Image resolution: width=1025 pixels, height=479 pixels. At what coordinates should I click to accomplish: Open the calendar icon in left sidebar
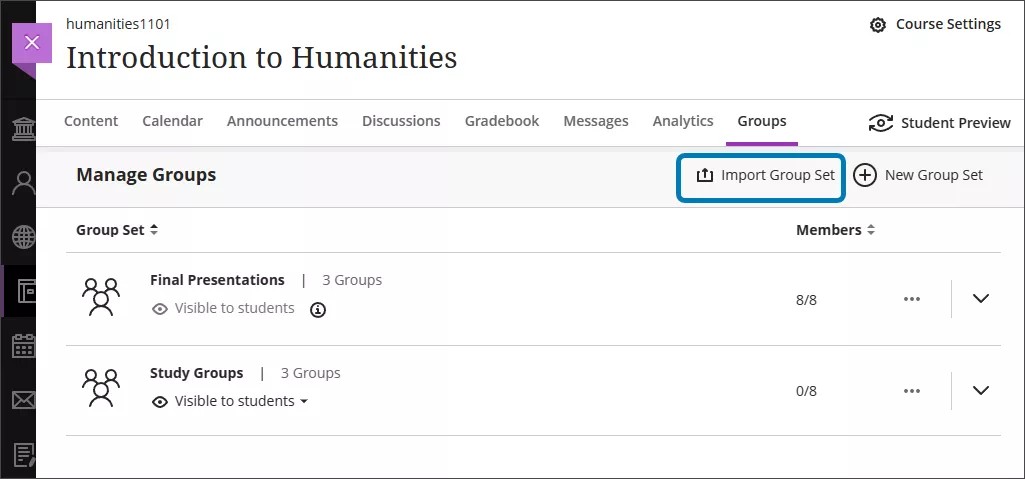click(x=22, y=347)
